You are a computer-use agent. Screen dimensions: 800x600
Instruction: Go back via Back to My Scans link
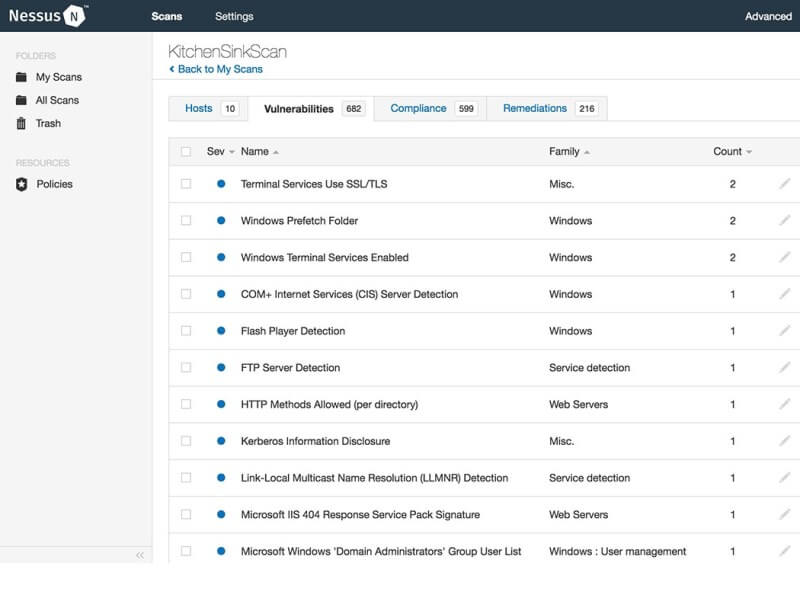tap(219, 69)
